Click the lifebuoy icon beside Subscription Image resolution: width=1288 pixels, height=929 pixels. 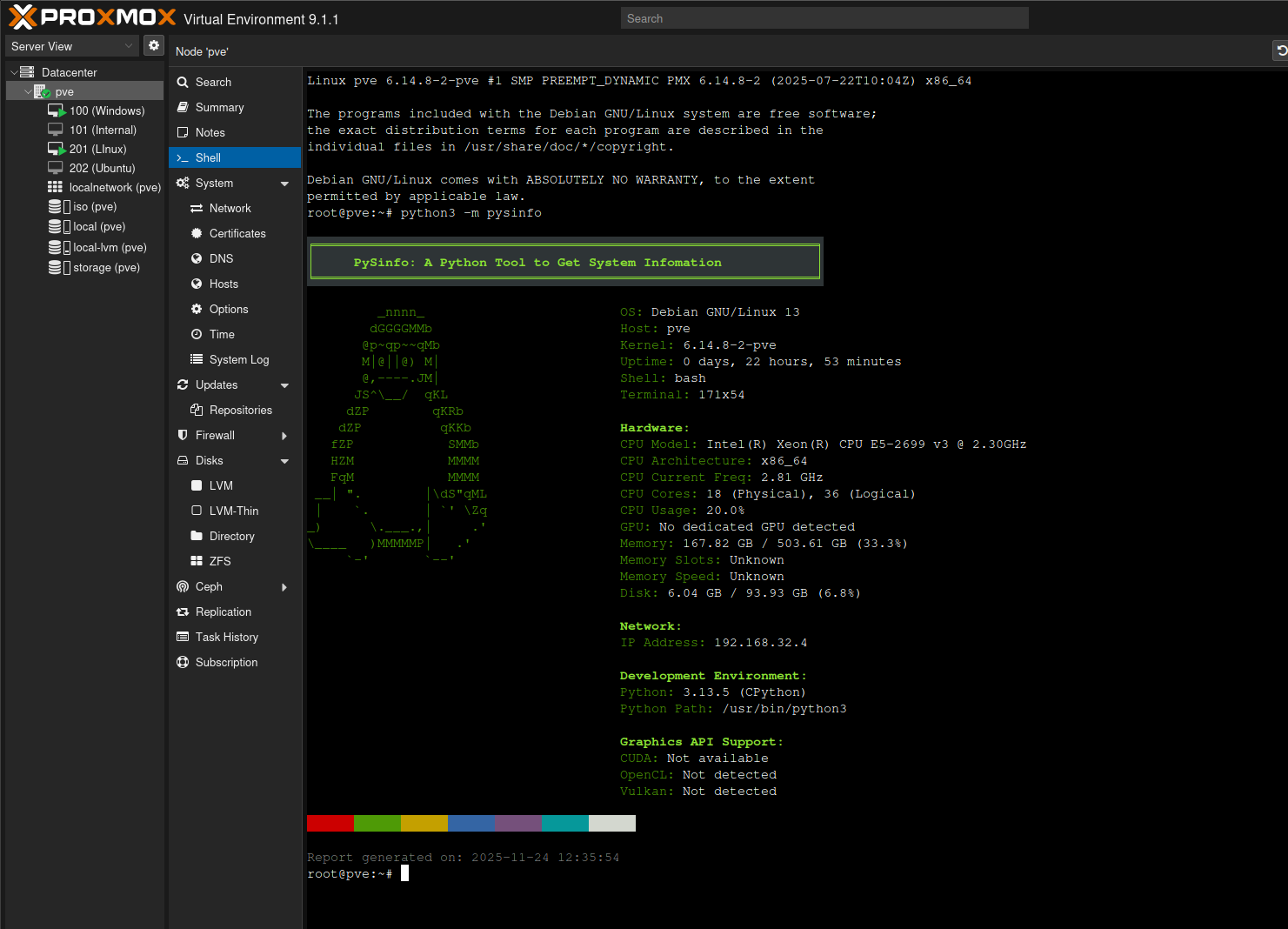183,662
